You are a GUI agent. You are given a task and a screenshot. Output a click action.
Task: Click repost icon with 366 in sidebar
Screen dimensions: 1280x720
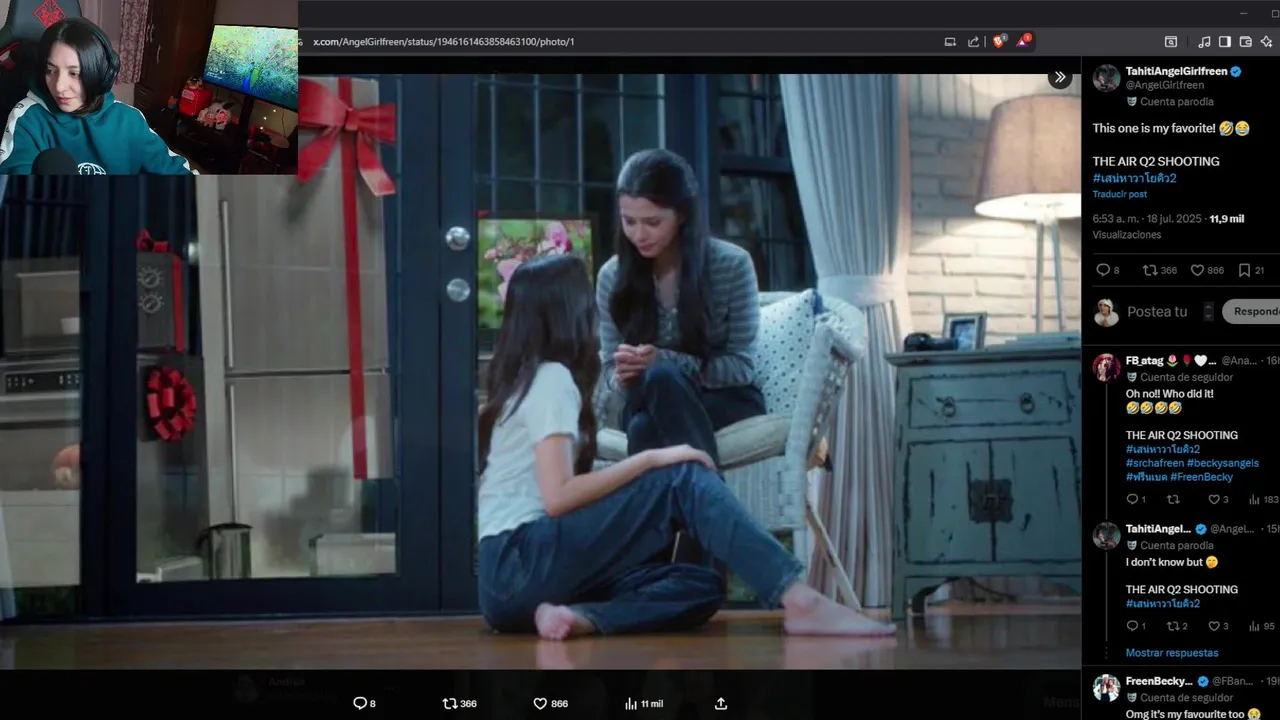[1160, 270]
